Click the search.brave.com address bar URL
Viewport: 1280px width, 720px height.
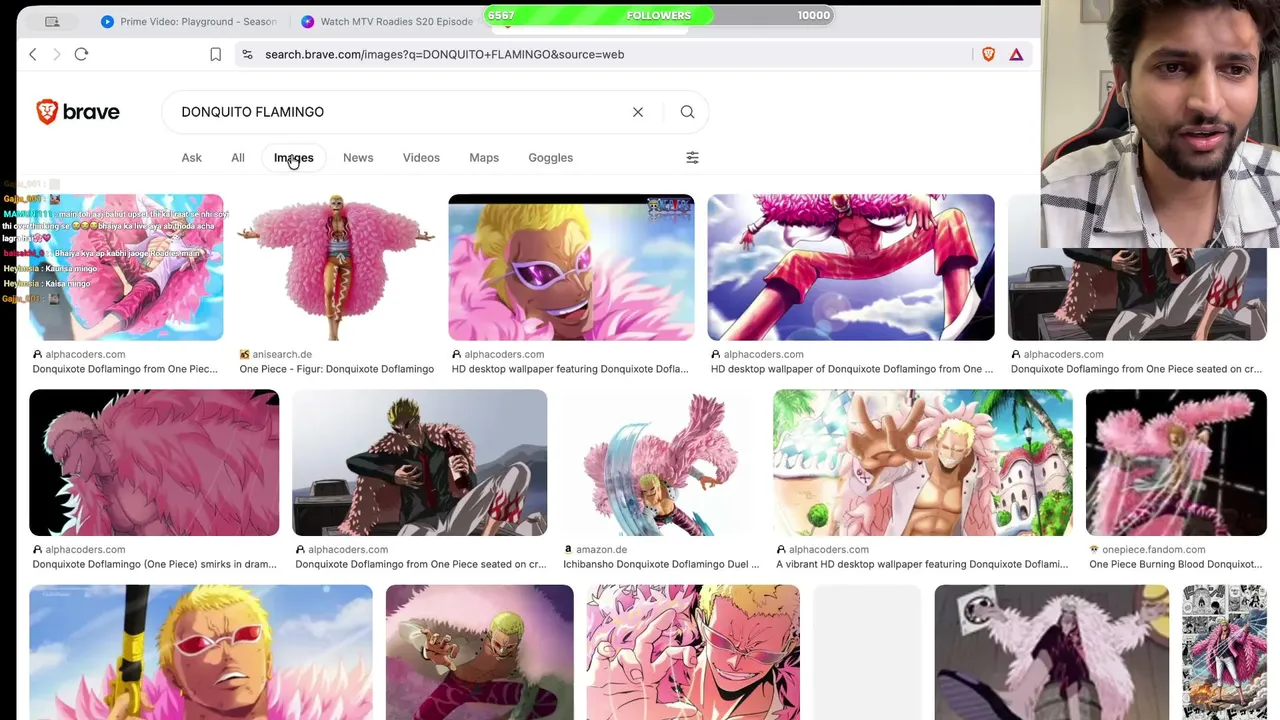(x=444, y=54)
